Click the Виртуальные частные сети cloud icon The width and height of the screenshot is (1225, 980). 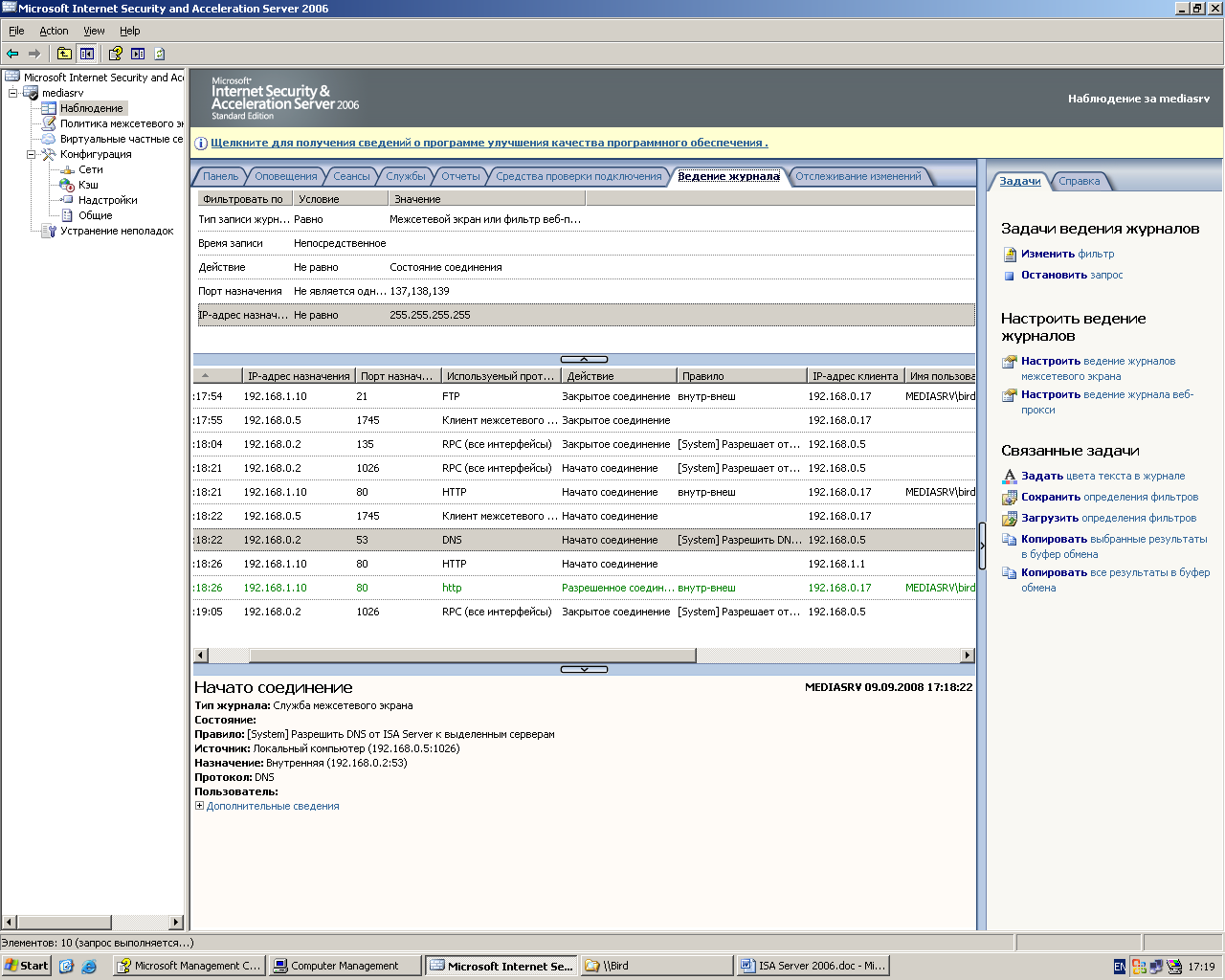(49, 139)
